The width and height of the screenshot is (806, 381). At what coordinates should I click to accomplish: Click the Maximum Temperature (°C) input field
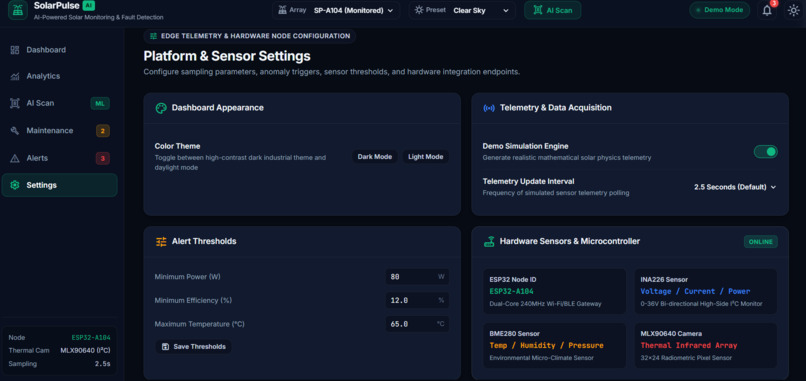417,324
